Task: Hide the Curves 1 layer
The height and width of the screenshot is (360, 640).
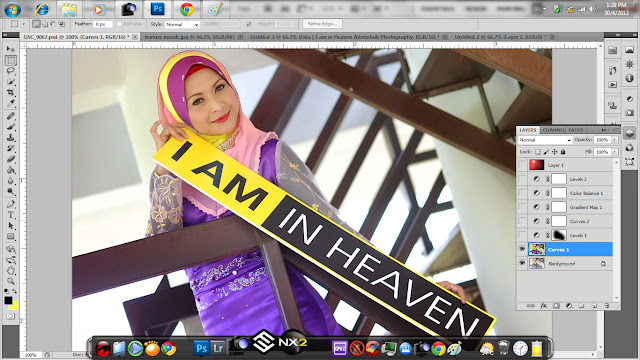Action: [522, 249]
